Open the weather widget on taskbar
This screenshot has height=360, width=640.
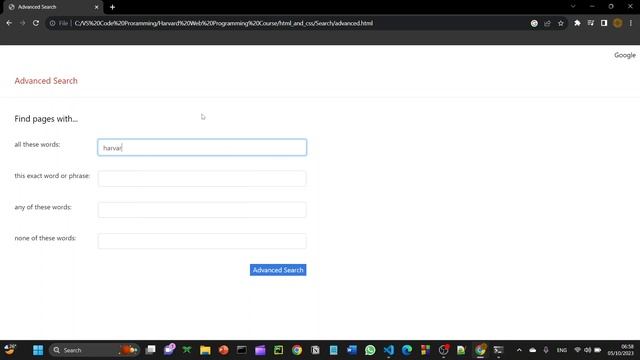(x=10, y=350)
